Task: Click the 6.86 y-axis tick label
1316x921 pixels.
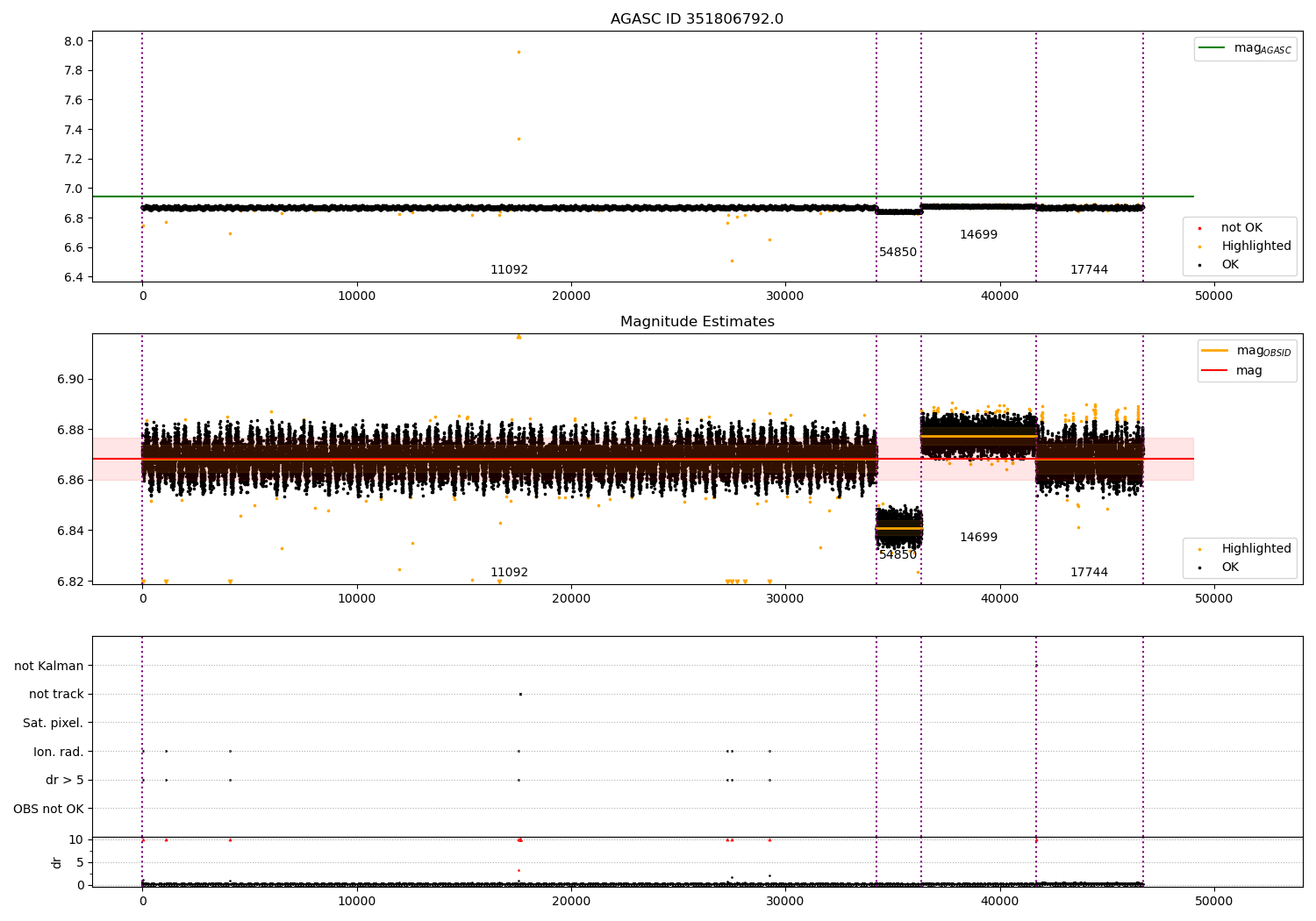Action: pyautogui.click(x=70, y=480)
